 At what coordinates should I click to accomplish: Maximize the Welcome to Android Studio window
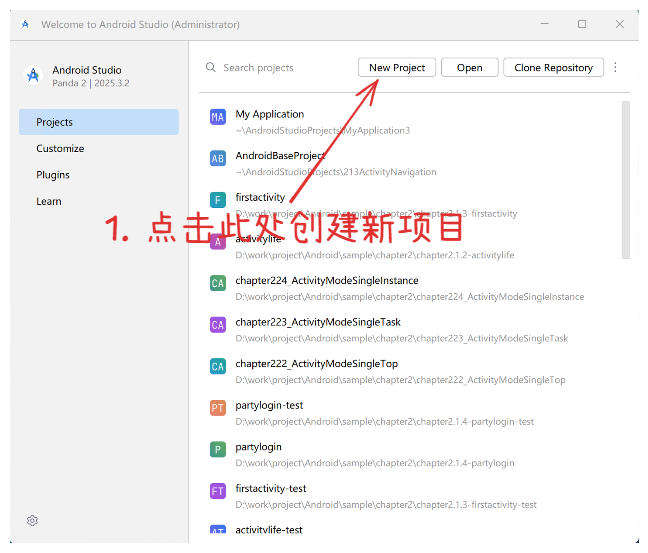tap(582, 24)
